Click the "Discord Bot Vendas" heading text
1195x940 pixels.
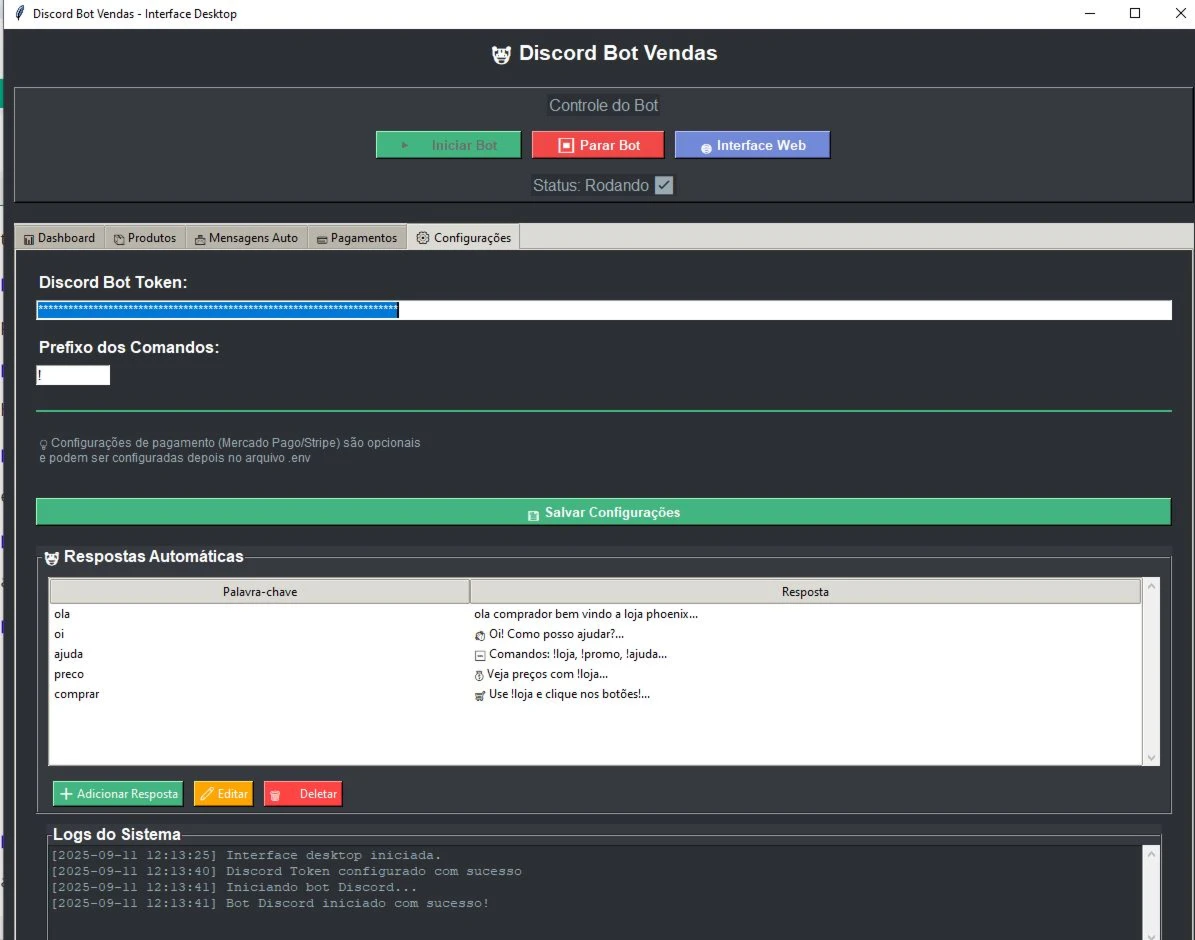coord(618,53)
